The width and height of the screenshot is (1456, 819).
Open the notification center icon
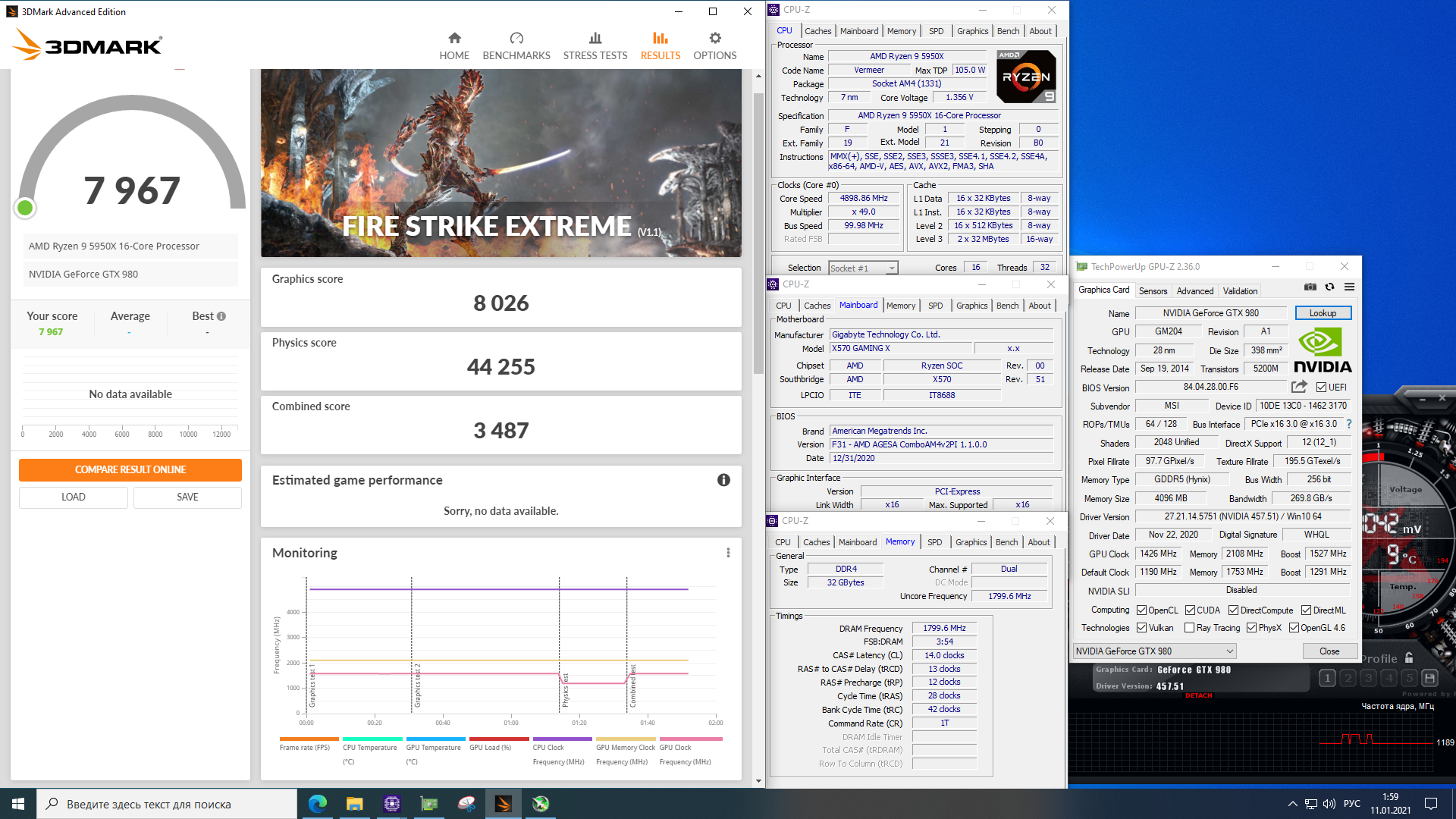click(1431, 804)
